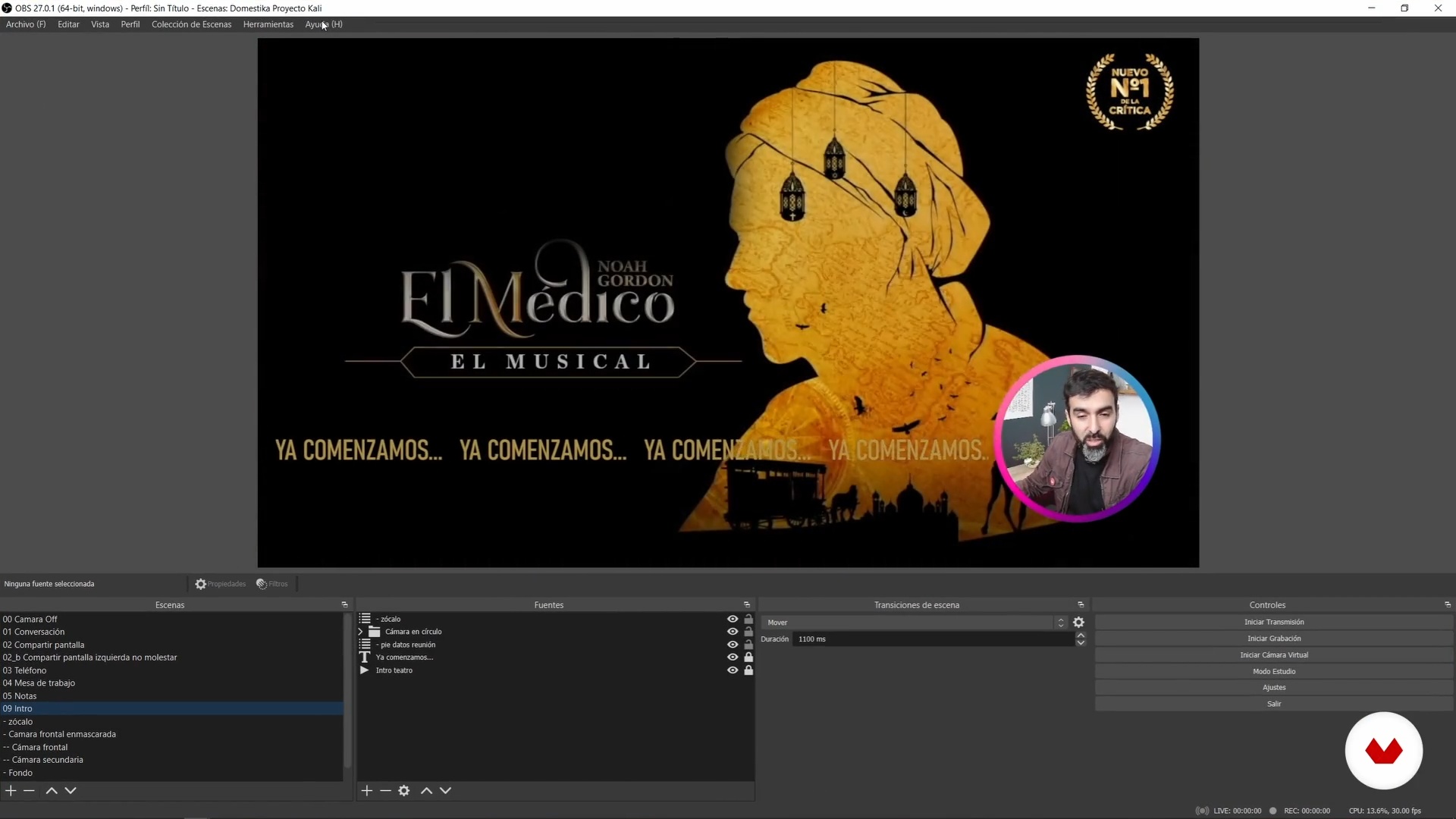Hide the Ya comenzamos text source
Viewport: 1456px width, 819px height.
(x=733, y=657)
